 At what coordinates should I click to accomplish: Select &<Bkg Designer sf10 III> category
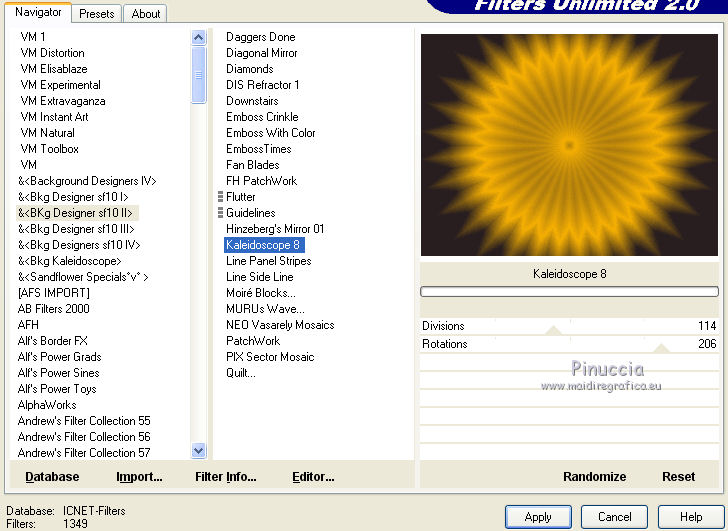pyautogui.click(x=76, y=229)
